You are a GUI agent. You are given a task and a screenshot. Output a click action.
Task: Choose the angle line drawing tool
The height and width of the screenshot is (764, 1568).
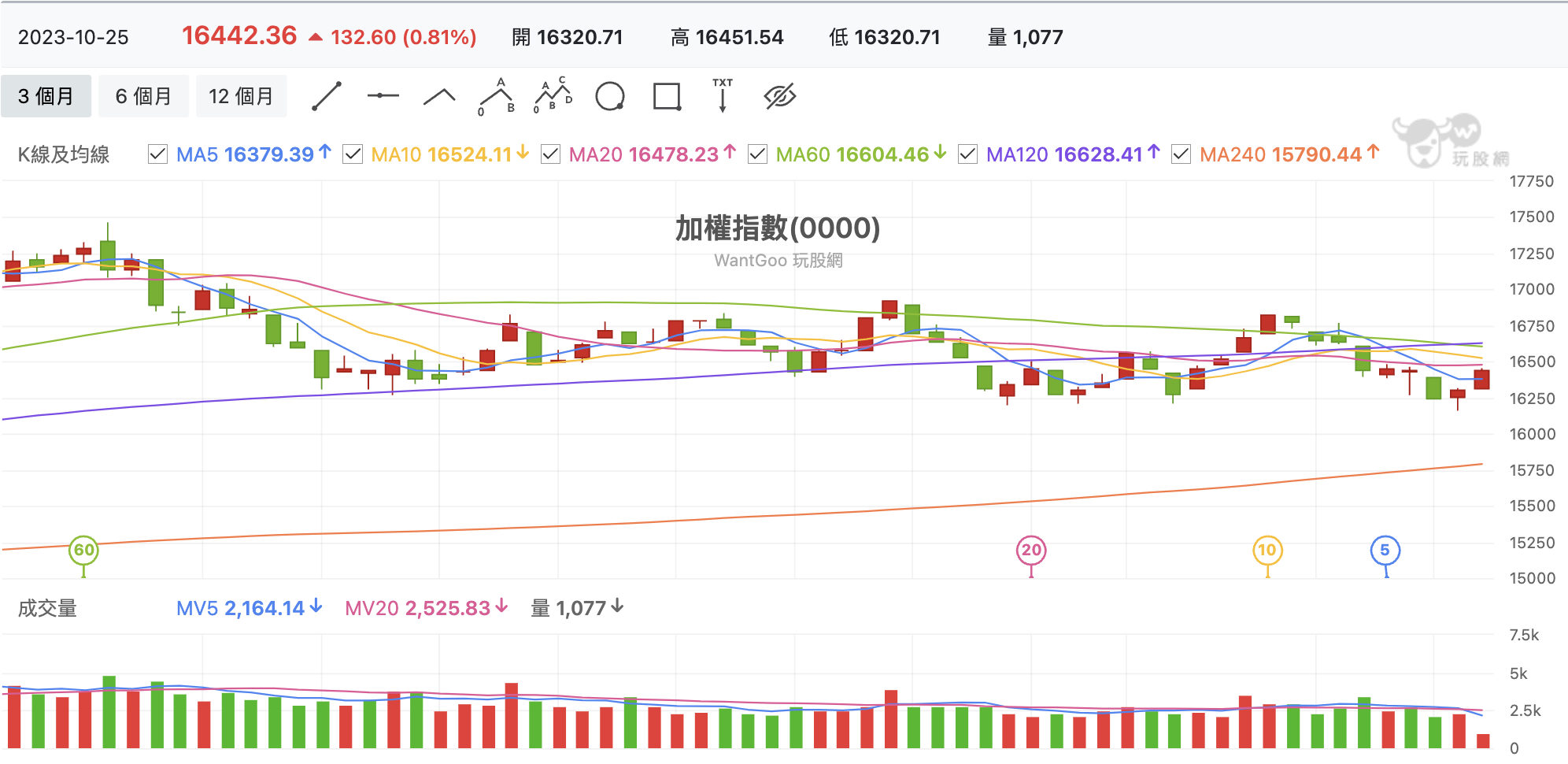coord(439,96)
